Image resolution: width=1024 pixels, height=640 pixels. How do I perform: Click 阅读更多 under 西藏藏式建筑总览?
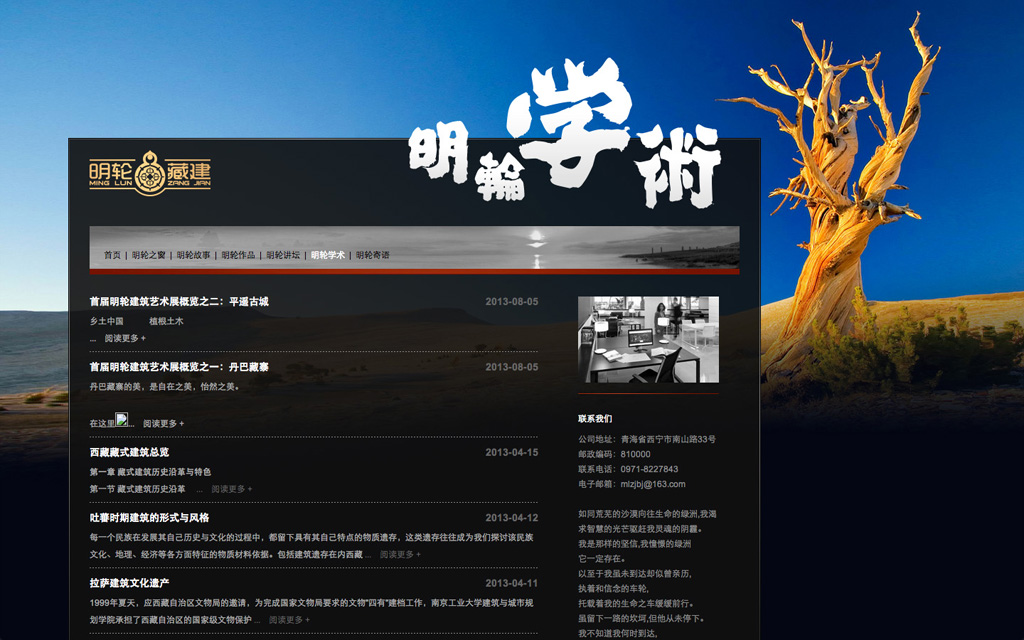point(232,489)
